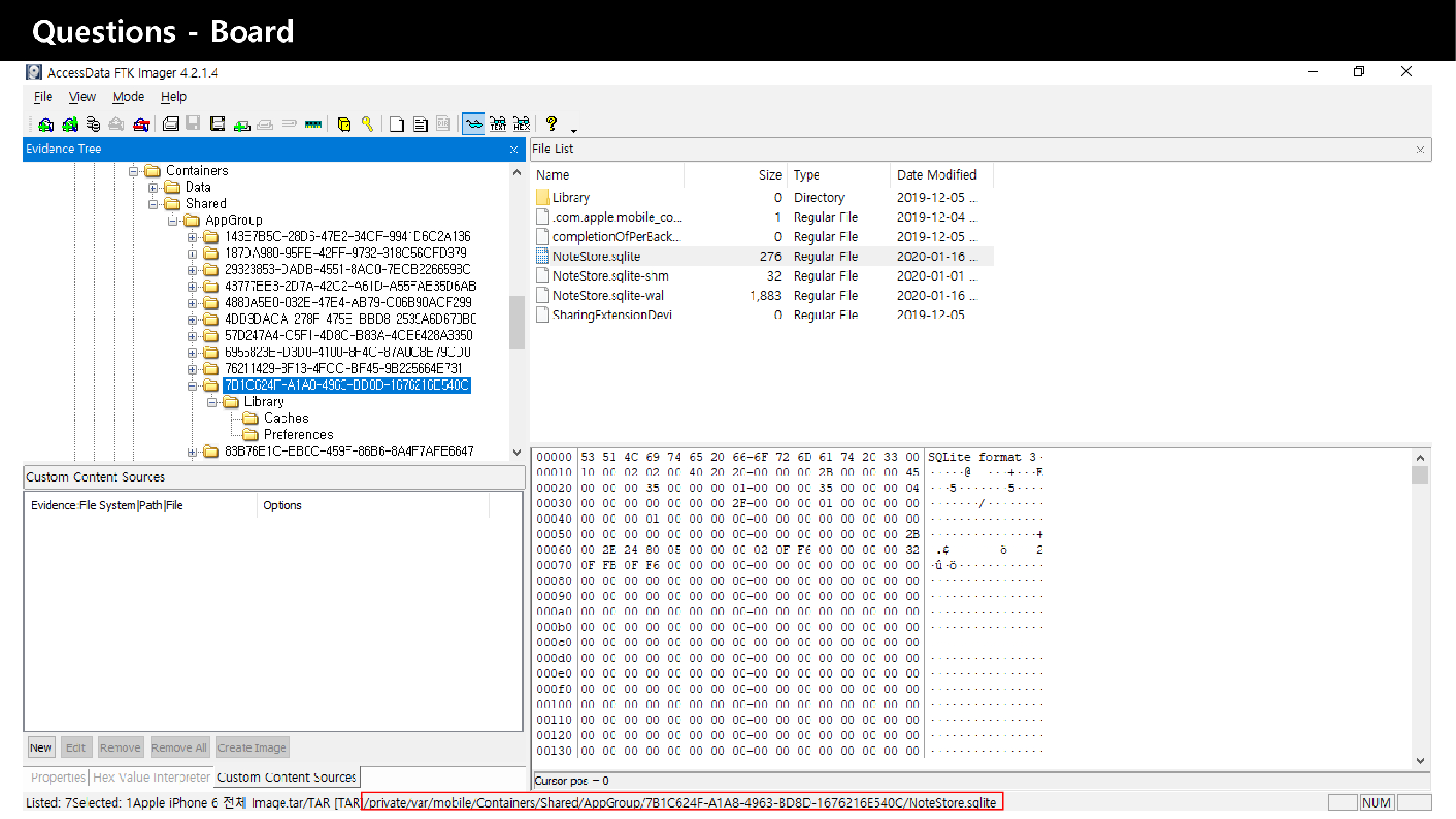Click the Add All Attached Devices icon

point(69,124)
